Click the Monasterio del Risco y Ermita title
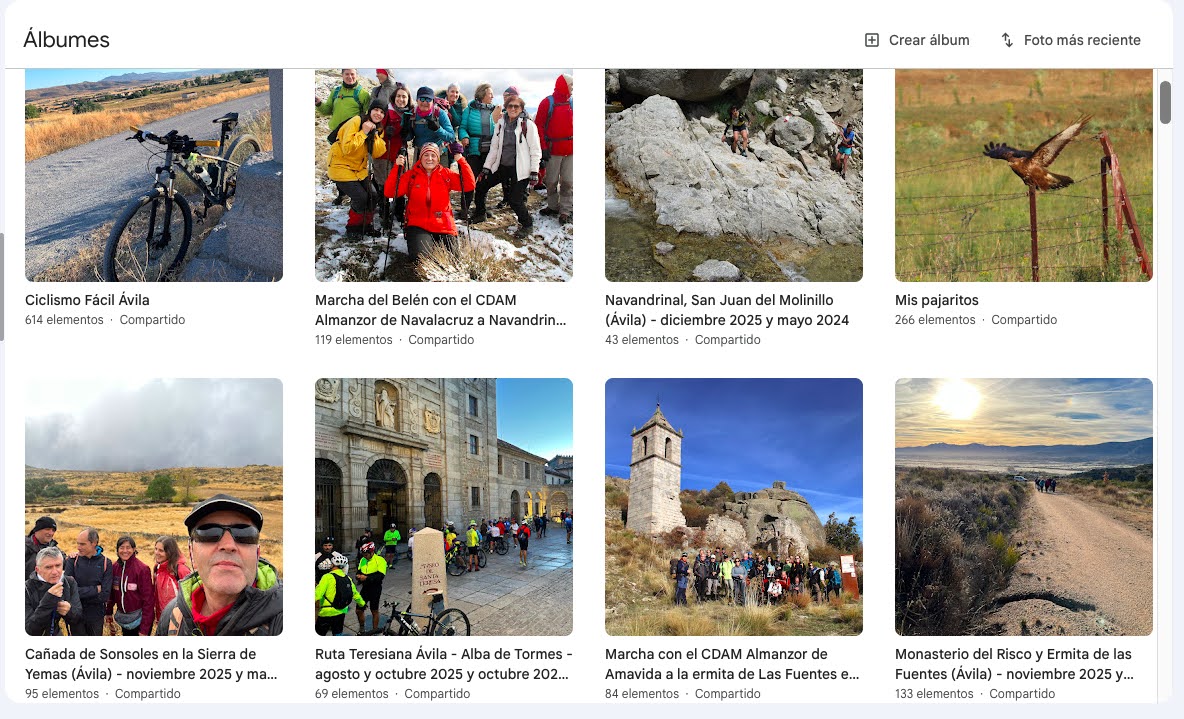 pos(1014,664)
